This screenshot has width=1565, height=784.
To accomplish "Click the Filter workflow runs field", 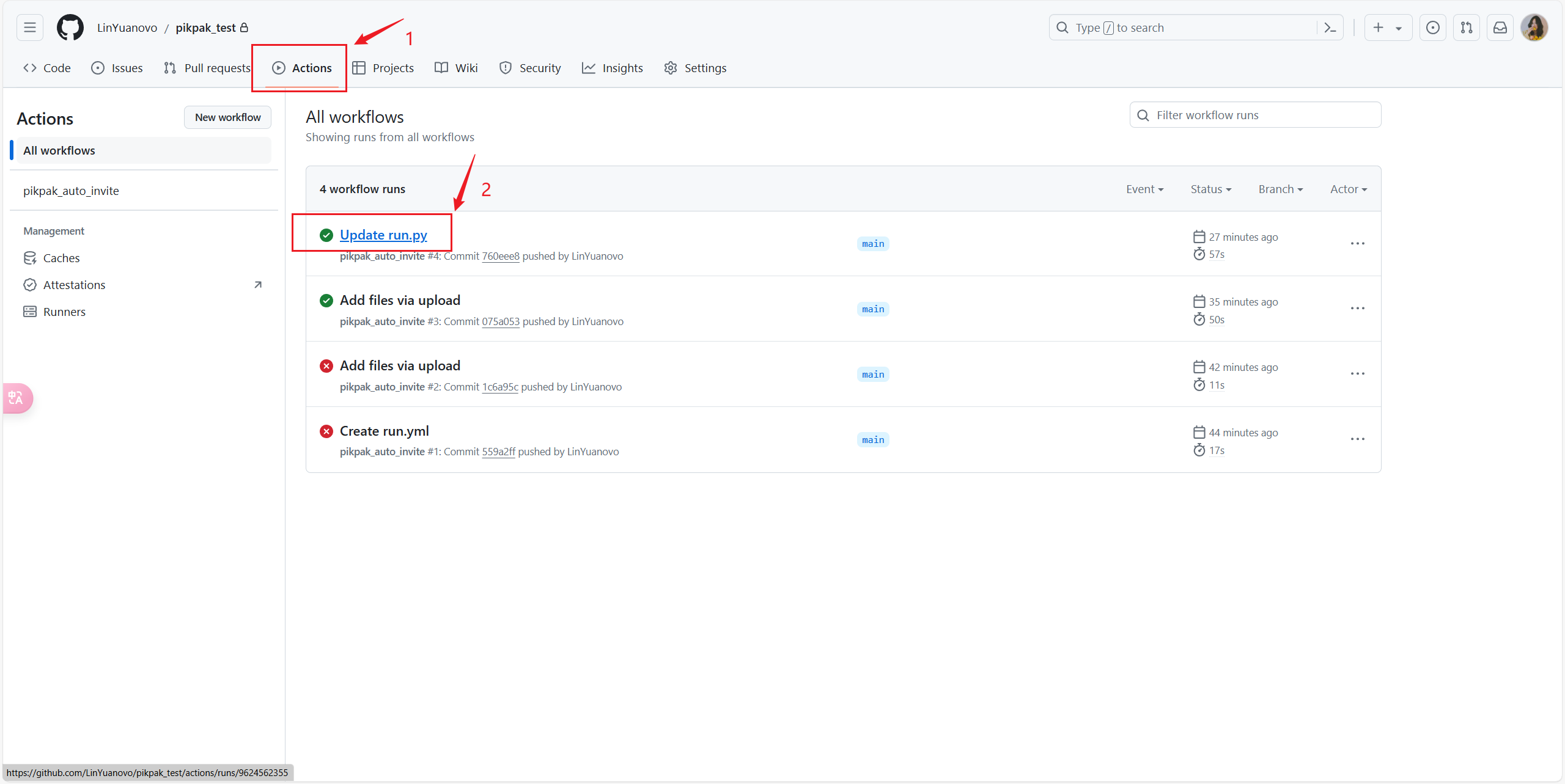I will [1255, 115].
